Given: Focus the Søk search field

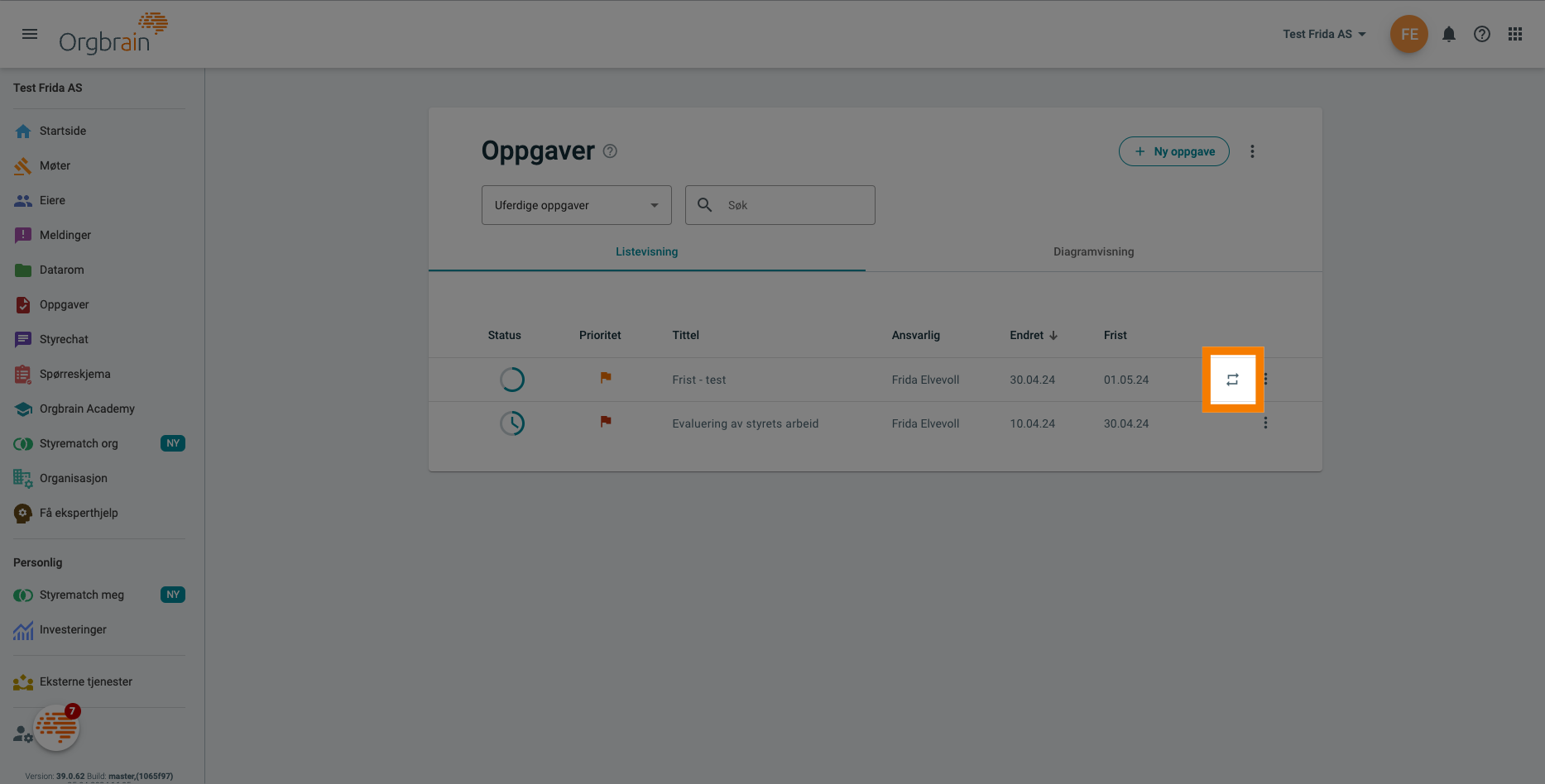Looking at the screenshot, I should (780, 205).
